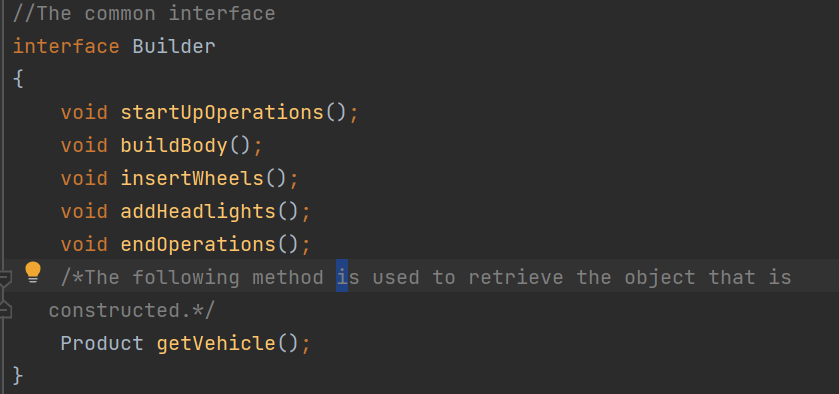Click the Builder interface name
This screenshot has height=394, width=839.
(x=174, y=47)
